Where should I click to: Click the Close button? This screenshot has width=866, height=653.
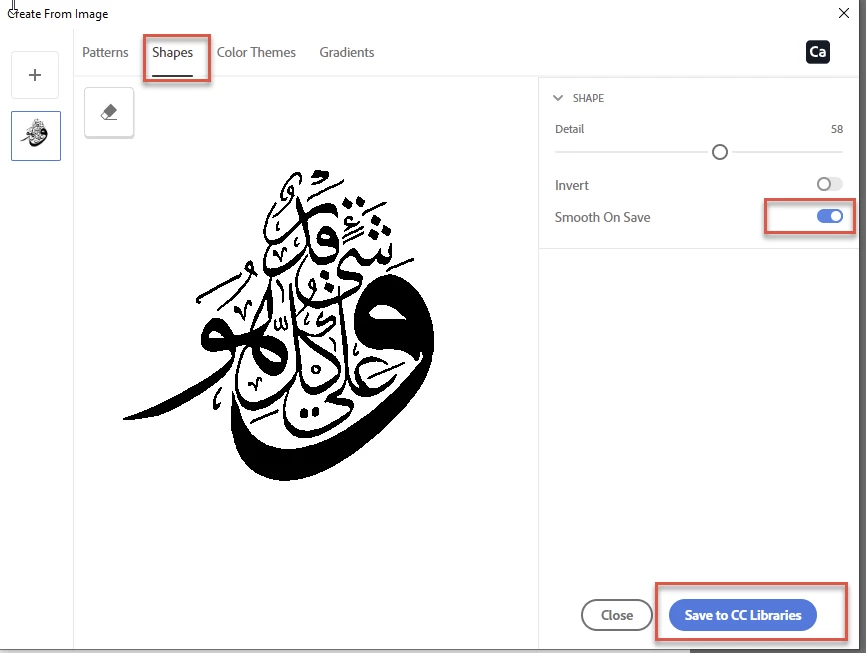(x=617, y=615)
